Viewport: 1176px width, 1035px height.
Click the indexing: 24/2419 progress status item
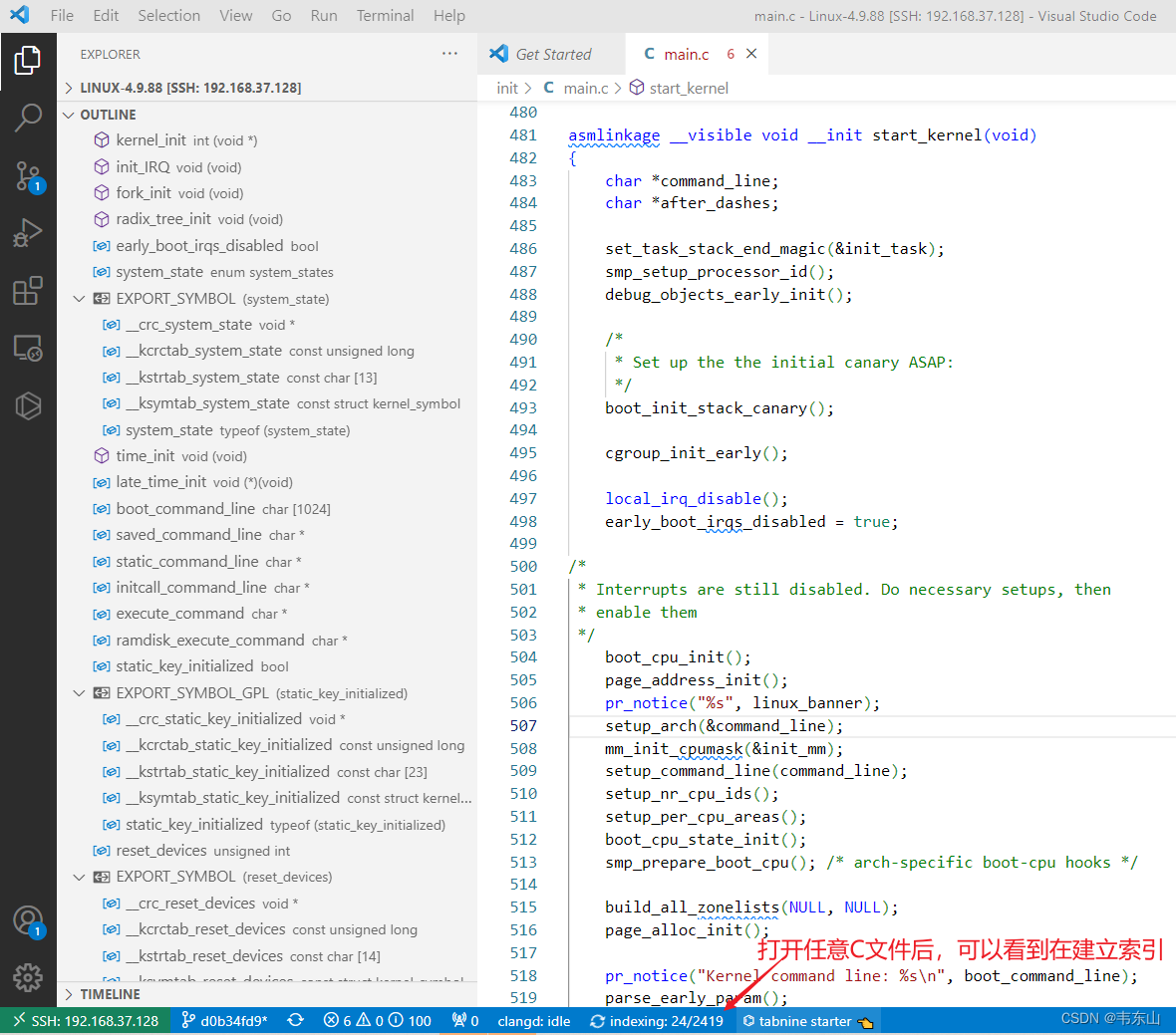tap(657, 1021)
